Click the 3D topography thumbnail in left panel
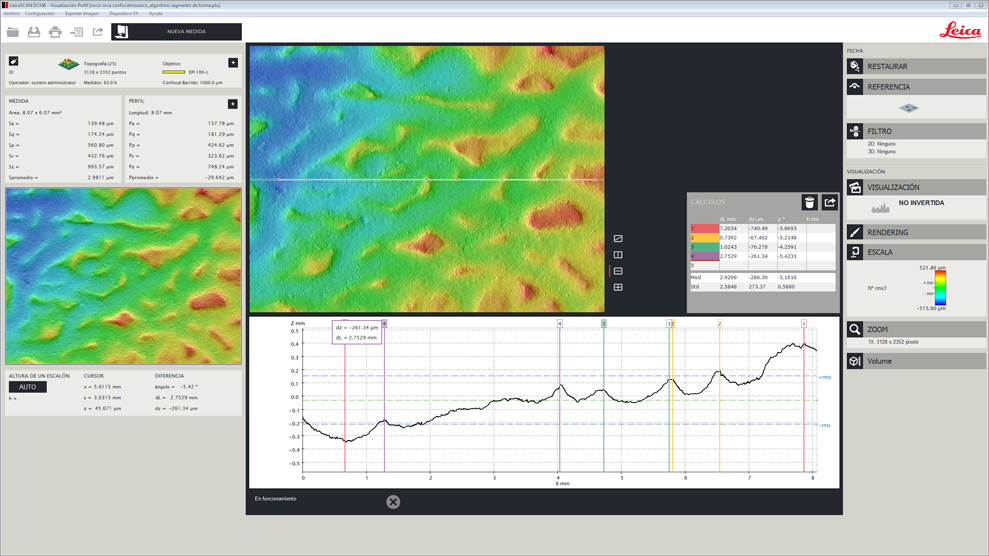 coord(68,65)
